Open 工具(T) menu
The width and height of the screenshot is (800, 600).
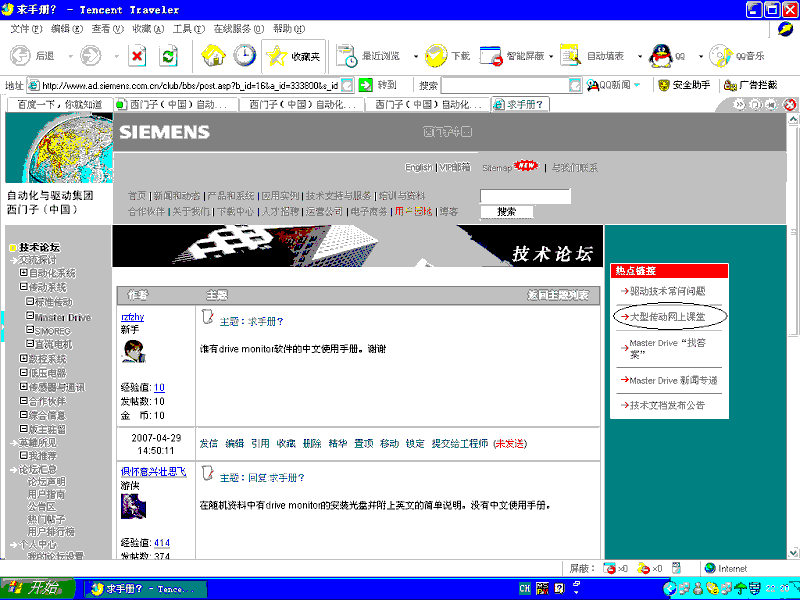click(189, 29)
